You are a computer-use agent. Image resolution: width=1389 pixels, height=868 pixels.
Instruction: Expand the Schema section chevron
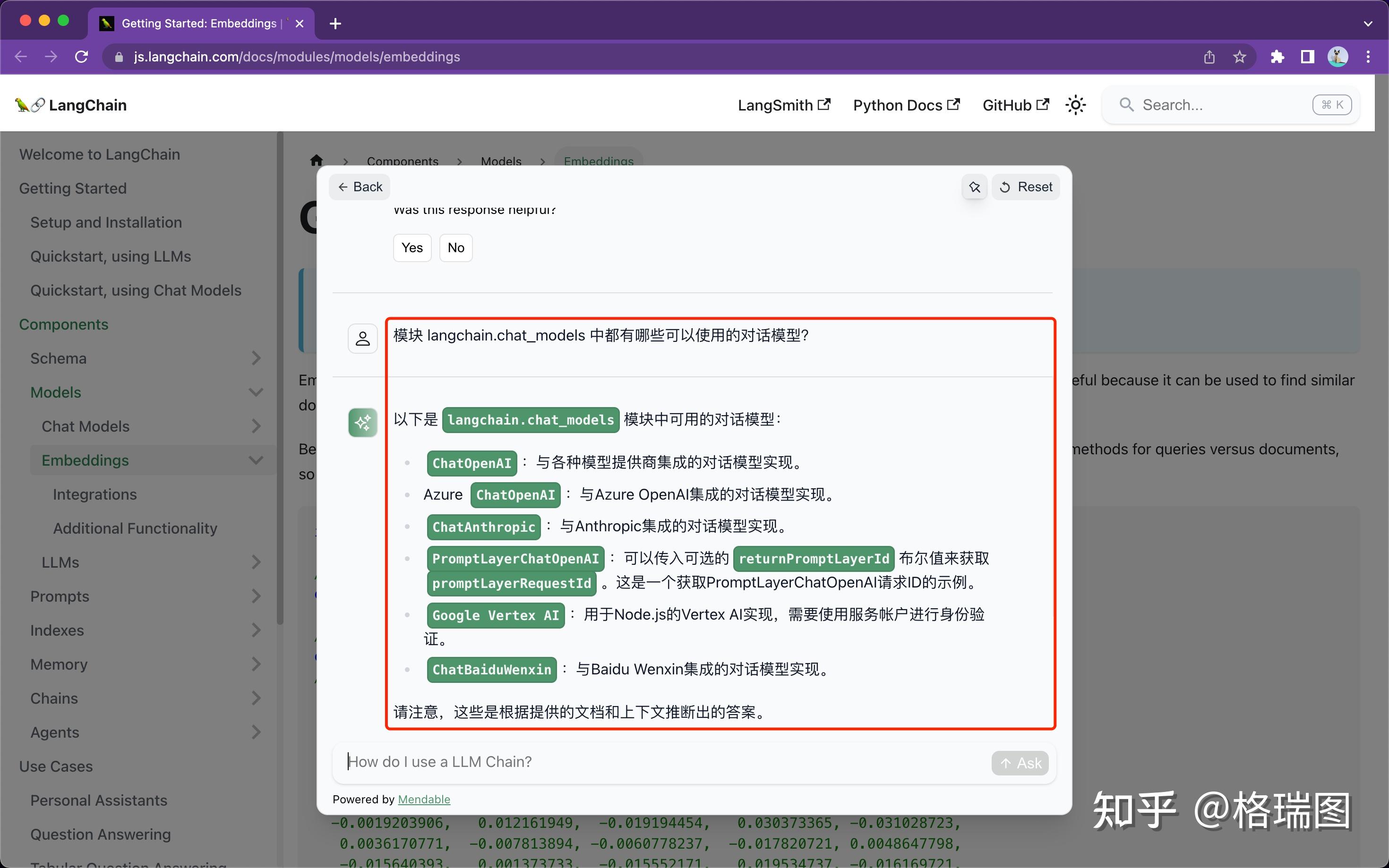256,358
